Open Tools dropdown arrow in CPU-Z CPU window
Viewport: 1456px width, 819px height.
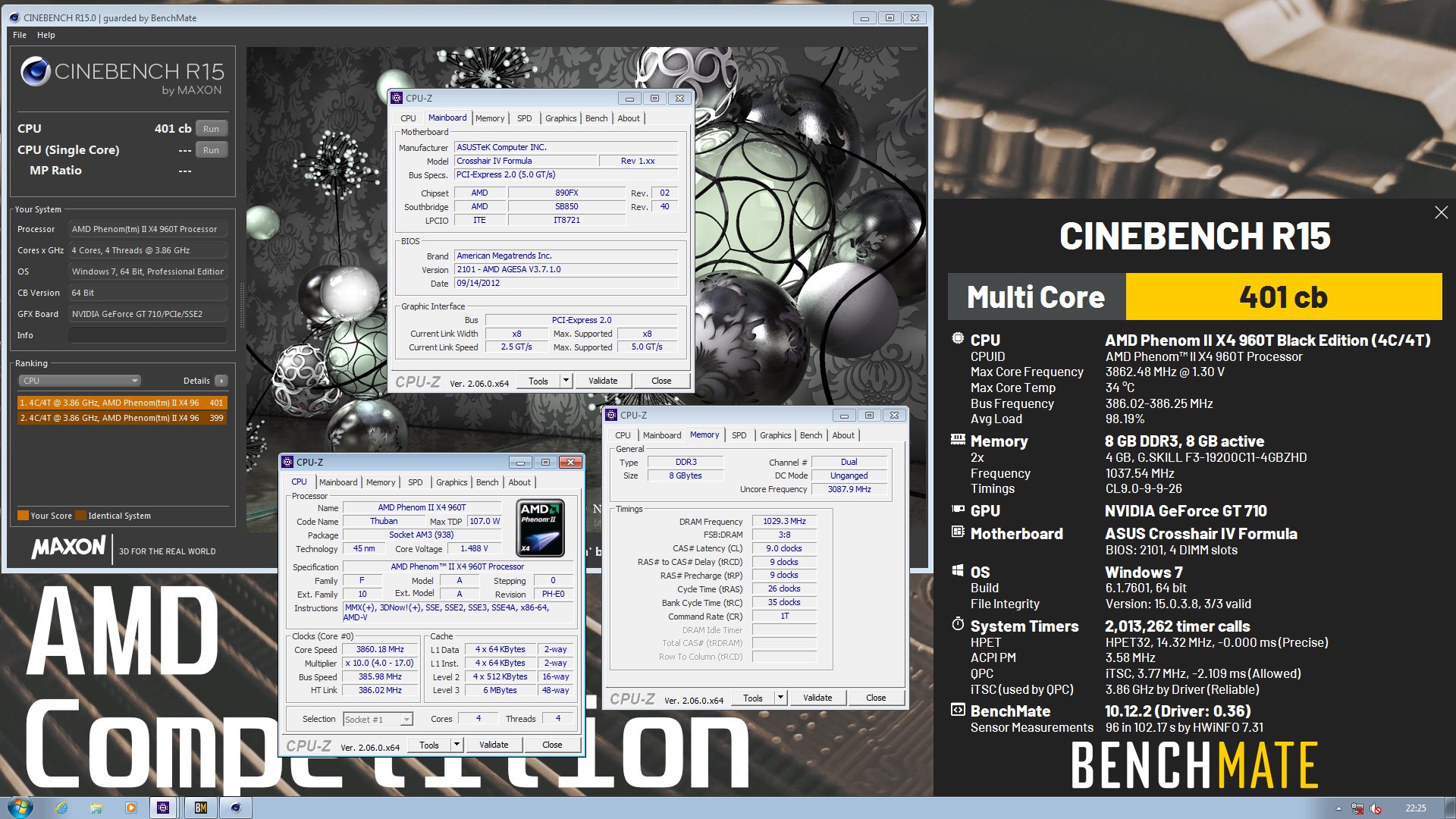[x=457, y=745]
